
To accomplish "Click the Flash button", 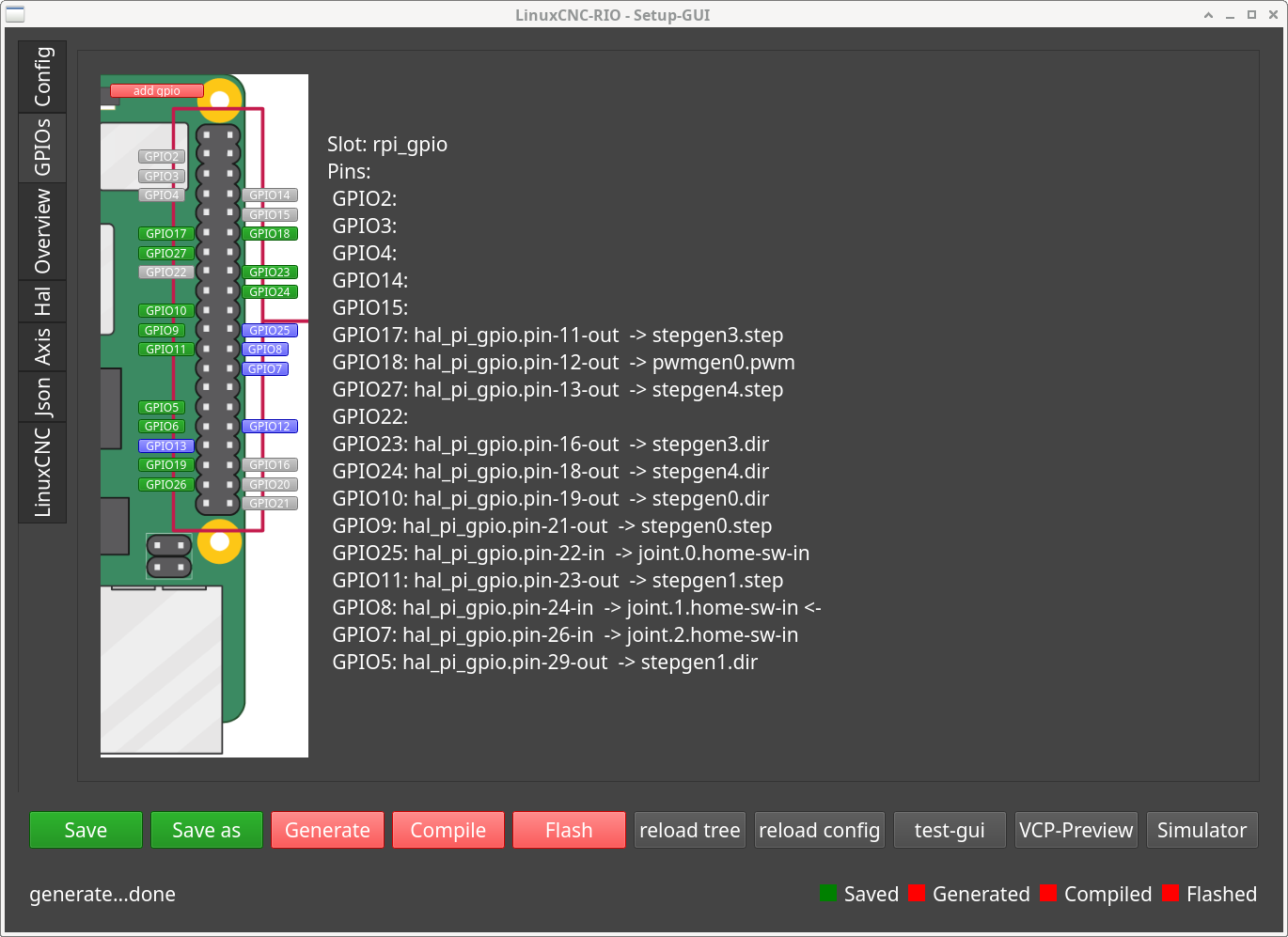I will tap(569, 830).
